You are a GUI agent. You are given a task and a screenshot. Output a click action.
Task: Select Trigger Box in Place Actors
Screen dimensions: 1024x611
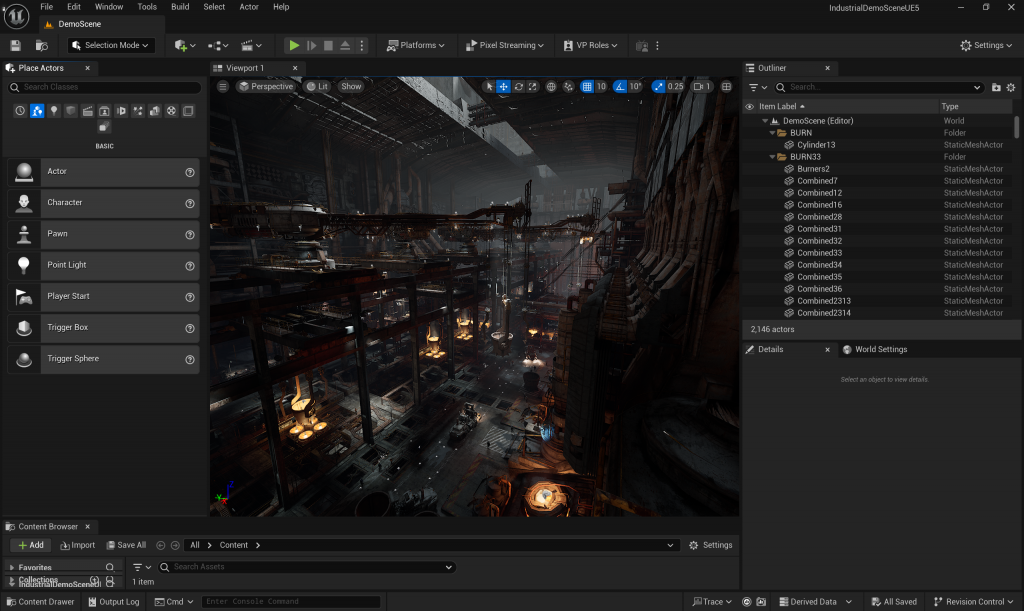pyautogui.click(x=103, y=328)
